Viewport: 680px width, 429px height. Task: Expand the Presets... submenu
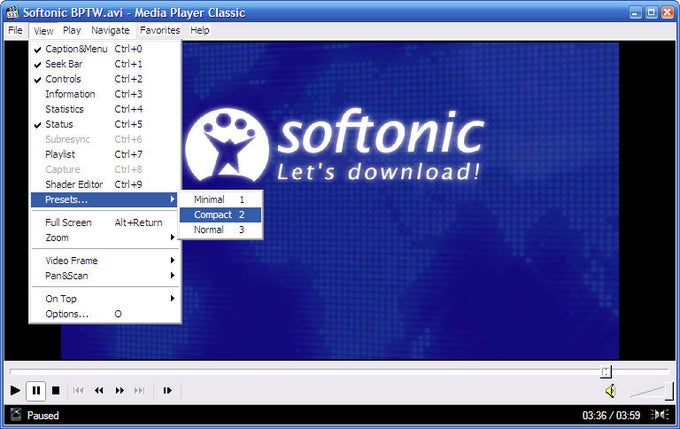105,200
